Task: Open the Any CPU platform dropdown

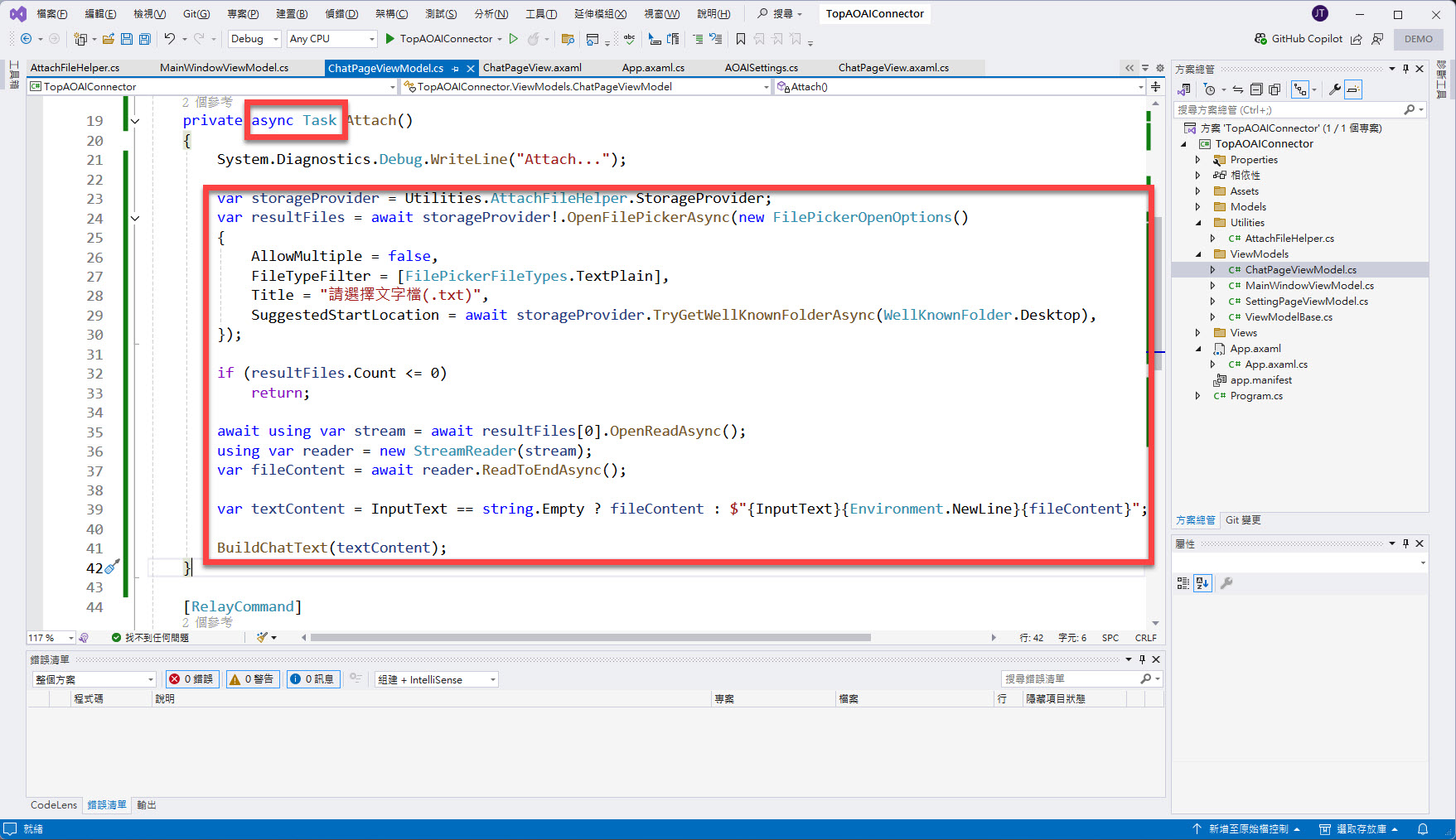Action: point(331,39)
